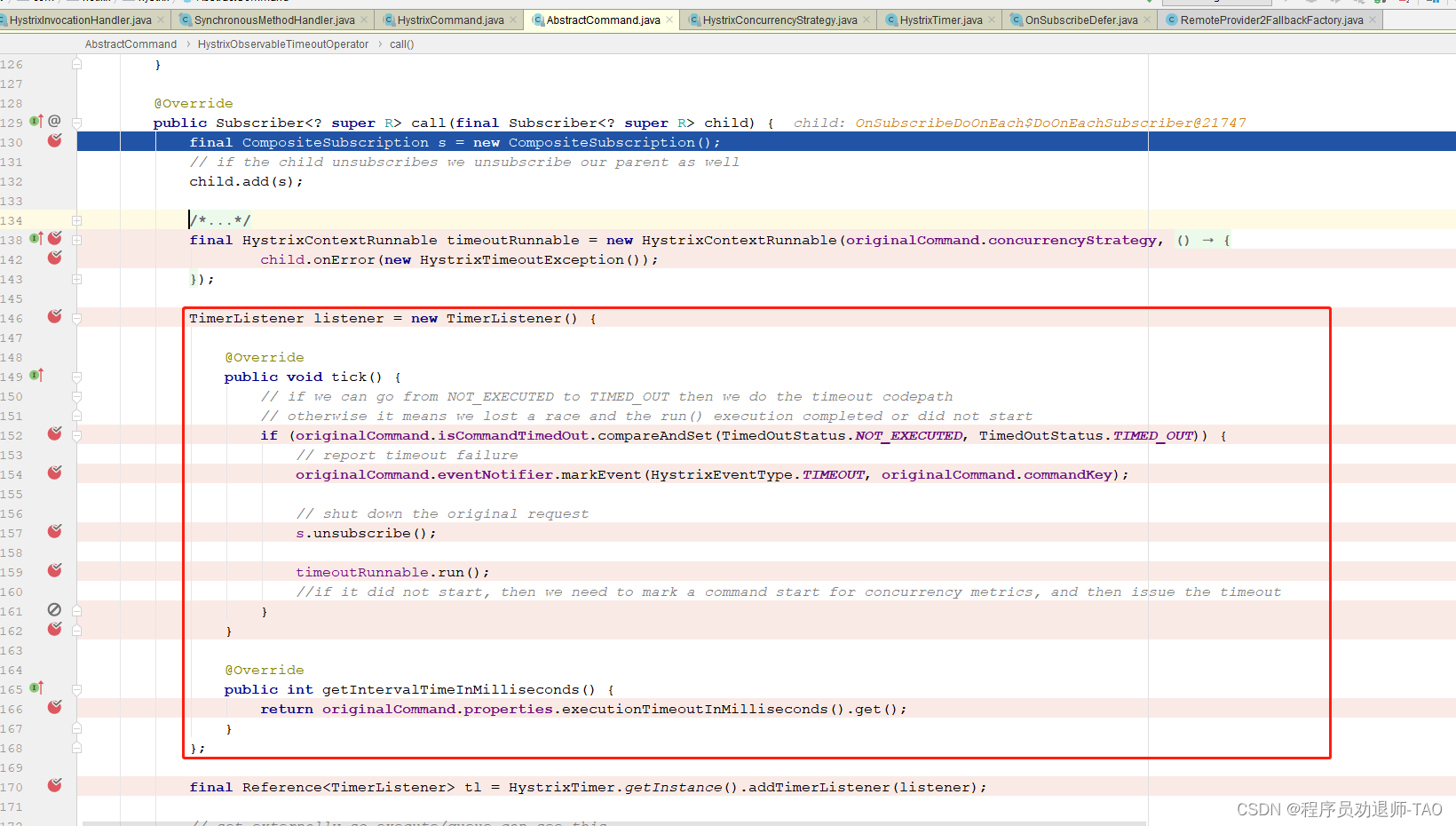The image size is (1456, 826).
Task: Switch to HystrixCommand.java tab
Action: coord(450,20)
